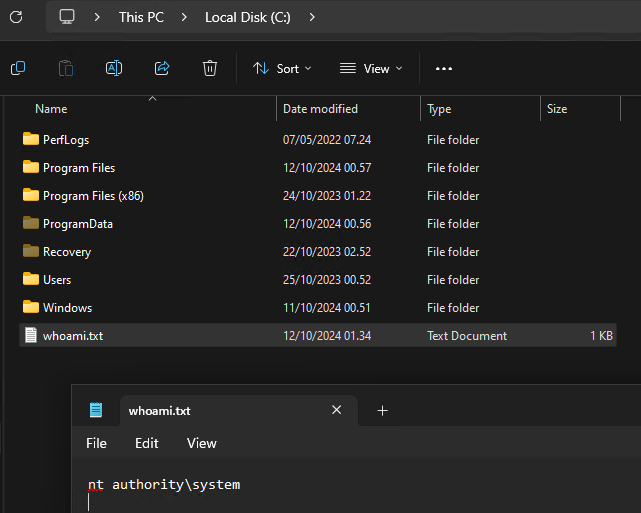
Task: Click the Delete trash can icon
Action: 210,68
